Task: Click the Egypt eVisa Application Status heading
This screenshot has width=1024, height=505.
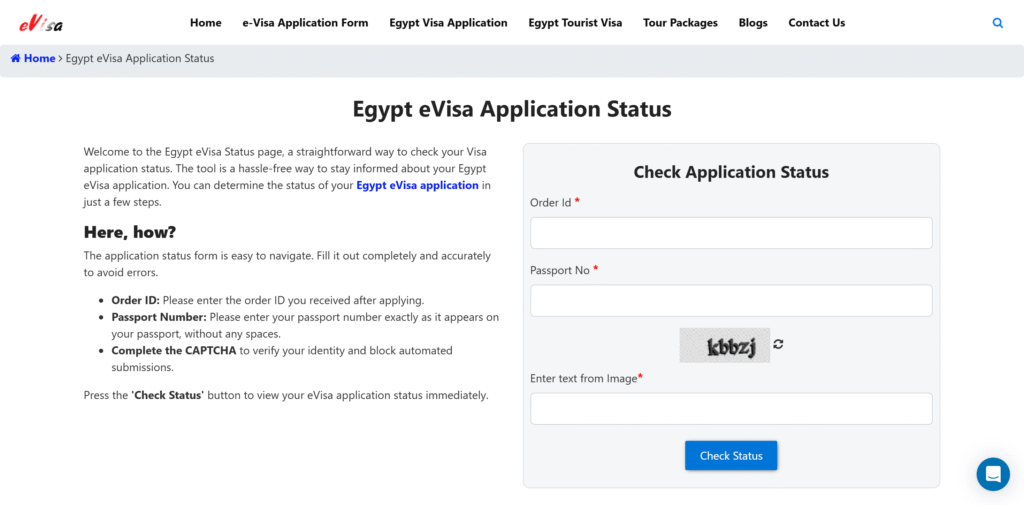Action: pos(512,109)
